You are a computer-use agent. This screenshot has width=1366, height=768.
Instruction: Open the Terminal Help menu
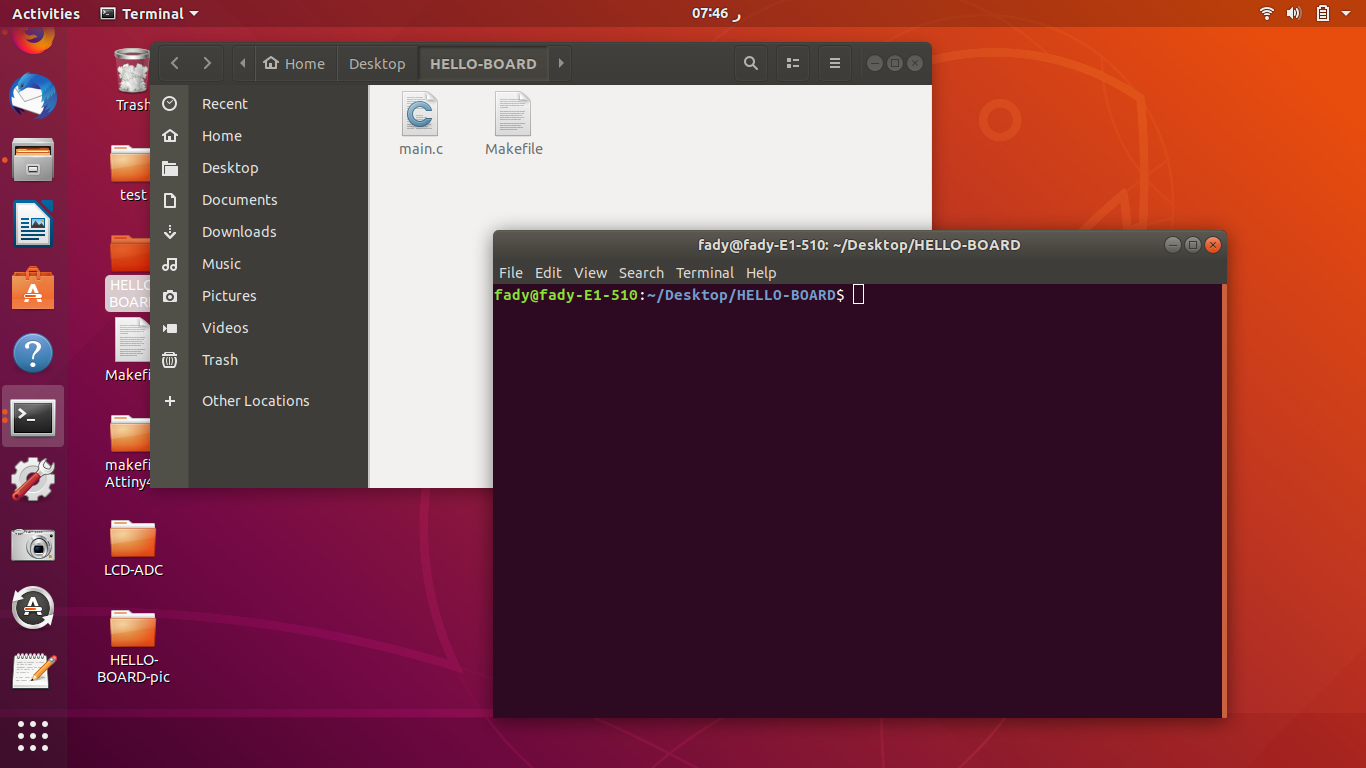(x=761, y=273)
